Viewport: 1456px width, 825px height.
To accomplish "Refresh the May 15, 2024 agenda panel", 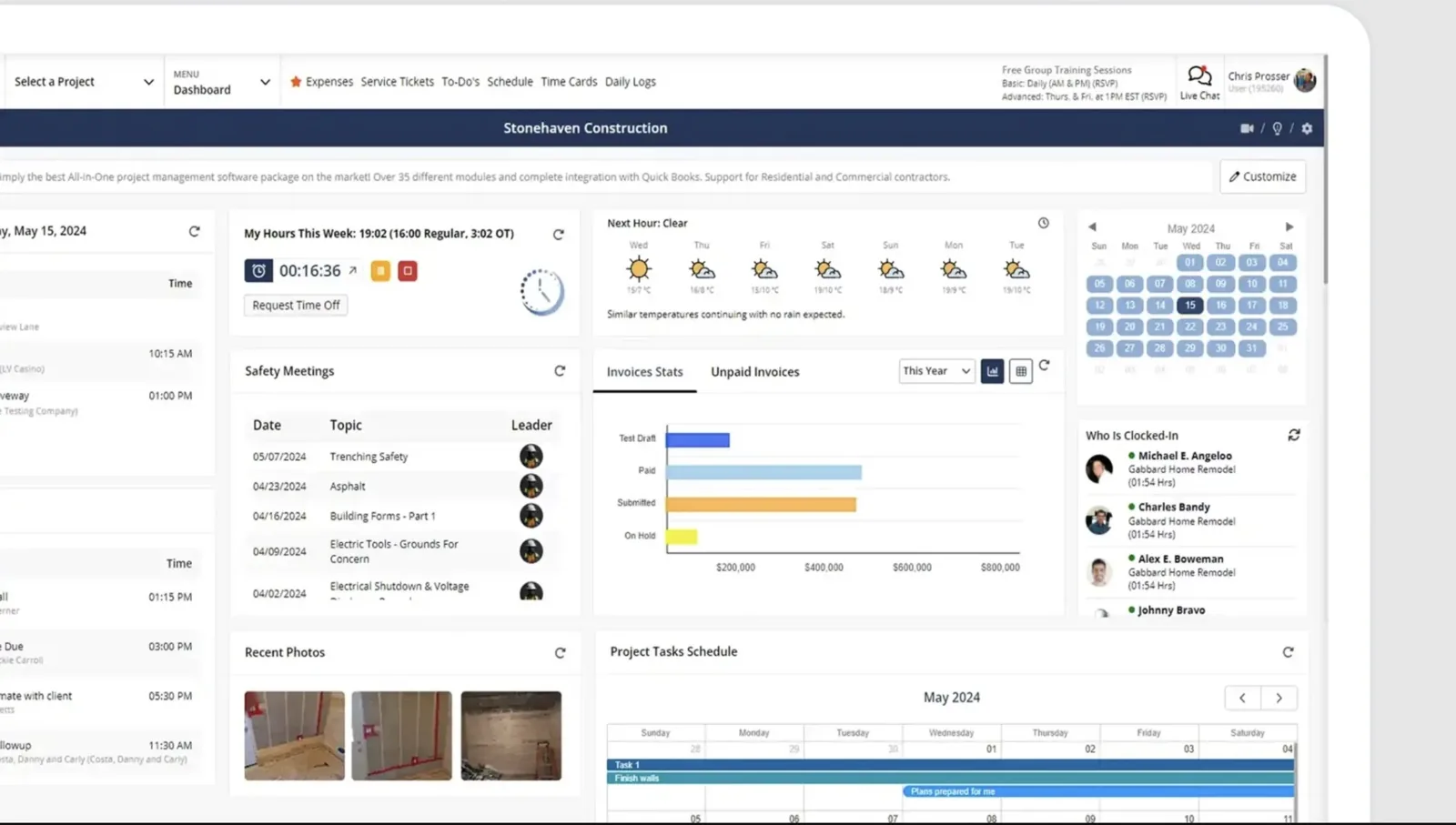I will [x=194, y=232].
